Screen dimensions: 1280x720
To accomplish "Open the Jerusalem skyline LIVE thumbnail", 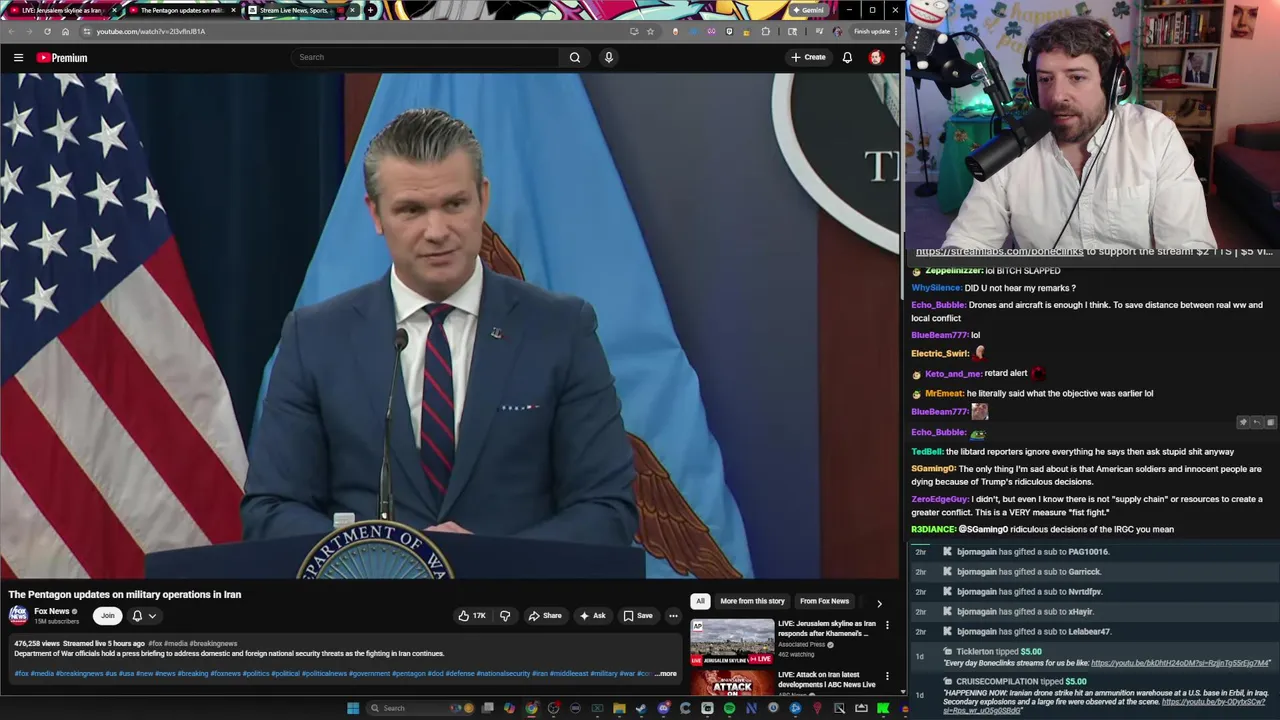I will (x=732, y=642).
